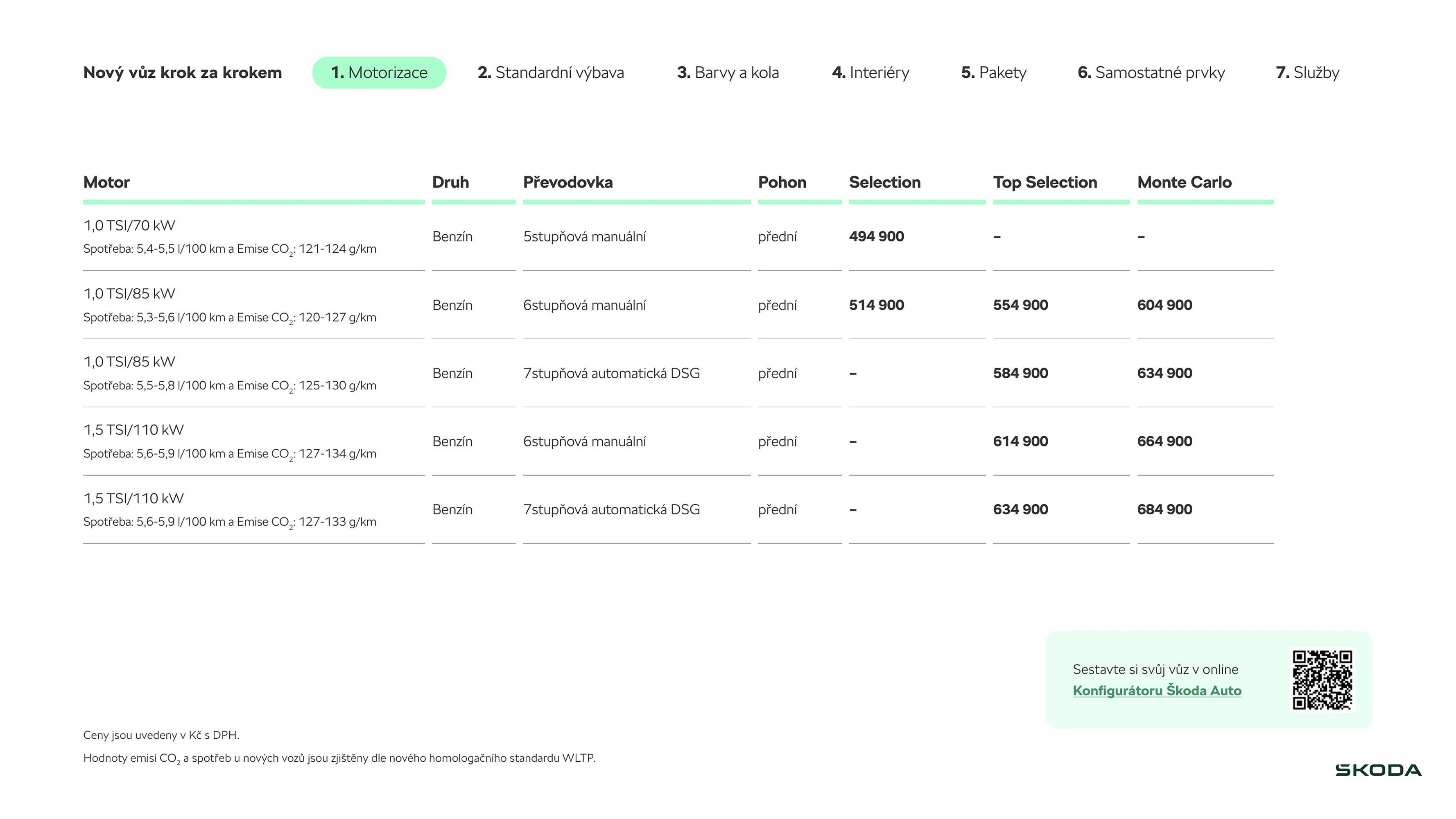Viewport: 1456px width, 819px height.
Task: Open the 5. Pakety tab
Action: pyautogui.click(x=994, y=72)
